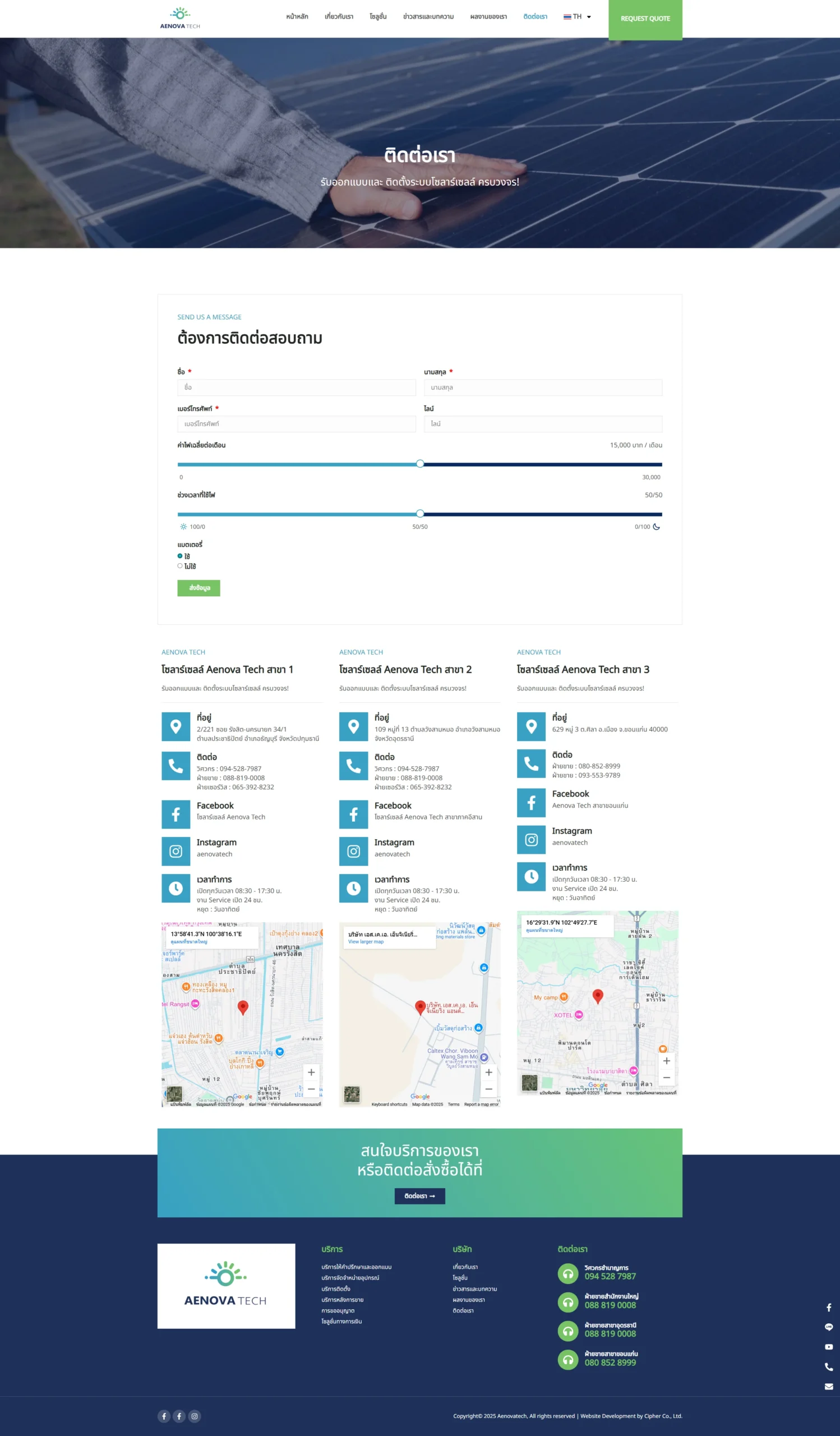Click the floating envelope email icon

[828, 1387]
